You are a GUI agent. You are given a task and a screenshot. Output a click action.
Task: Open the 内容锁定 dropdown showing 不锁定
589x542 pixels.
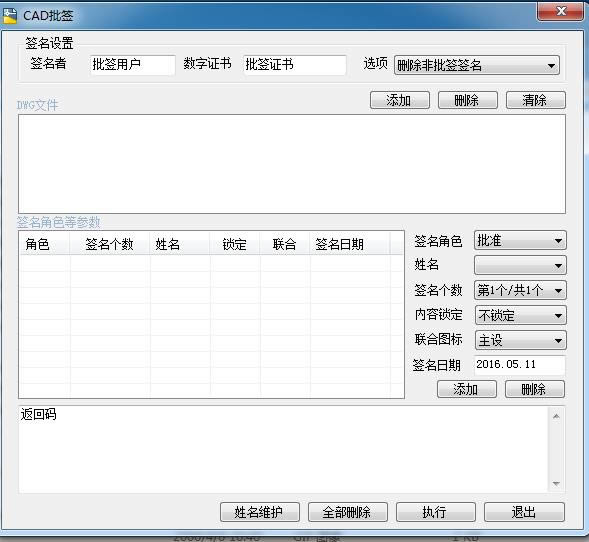click(520, 315)
